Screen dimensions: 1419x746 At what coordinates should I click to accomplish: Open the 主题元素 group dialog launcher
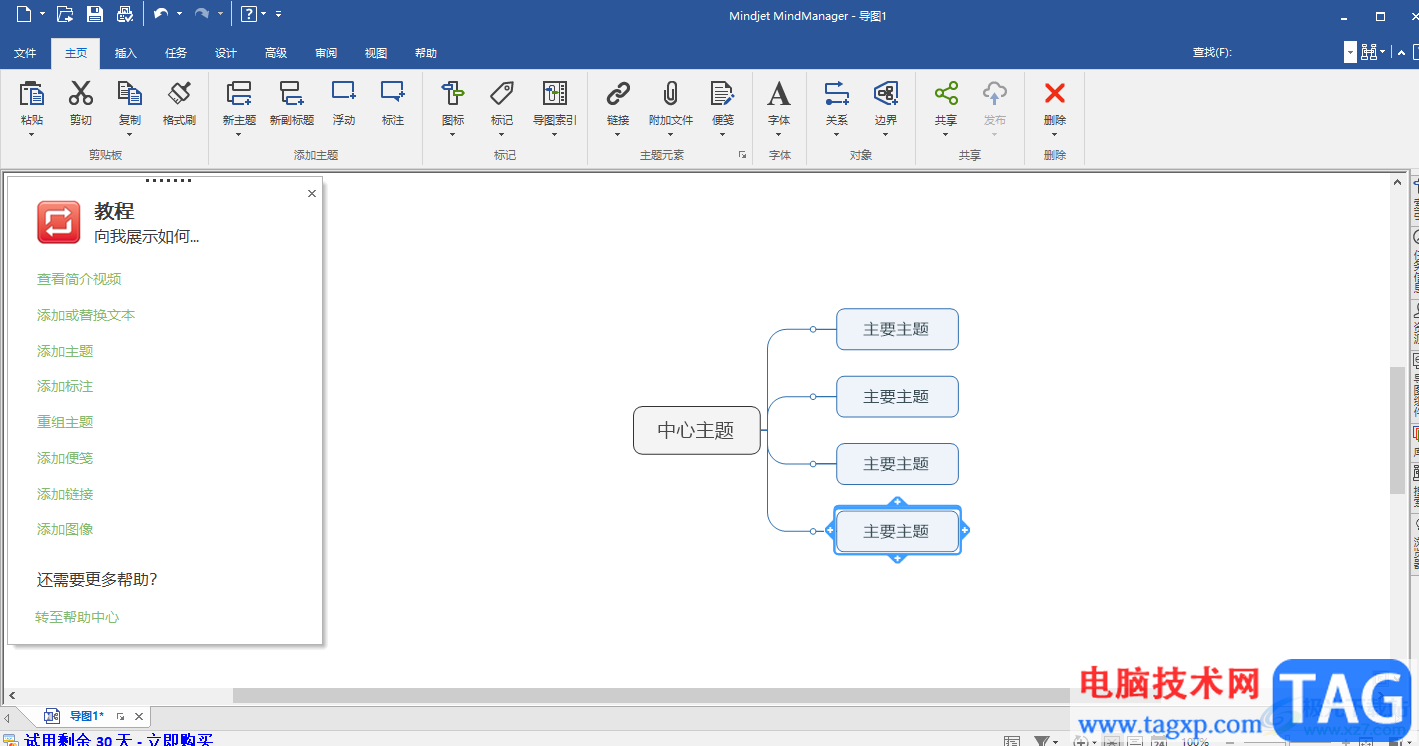tap(742, 155)
